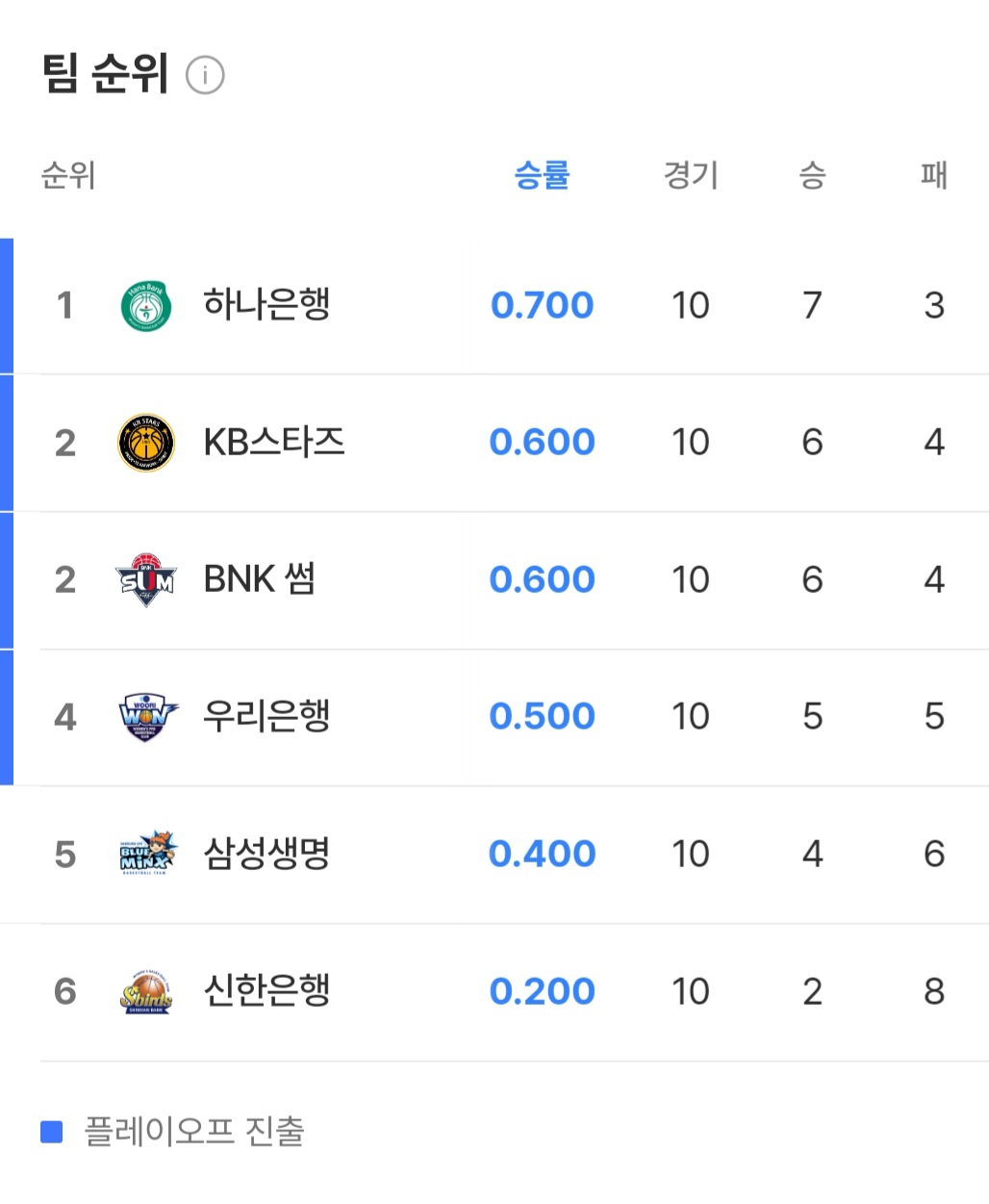Click the KB스타즈 team logo
989x1204 pixels.
click(146, 443)
